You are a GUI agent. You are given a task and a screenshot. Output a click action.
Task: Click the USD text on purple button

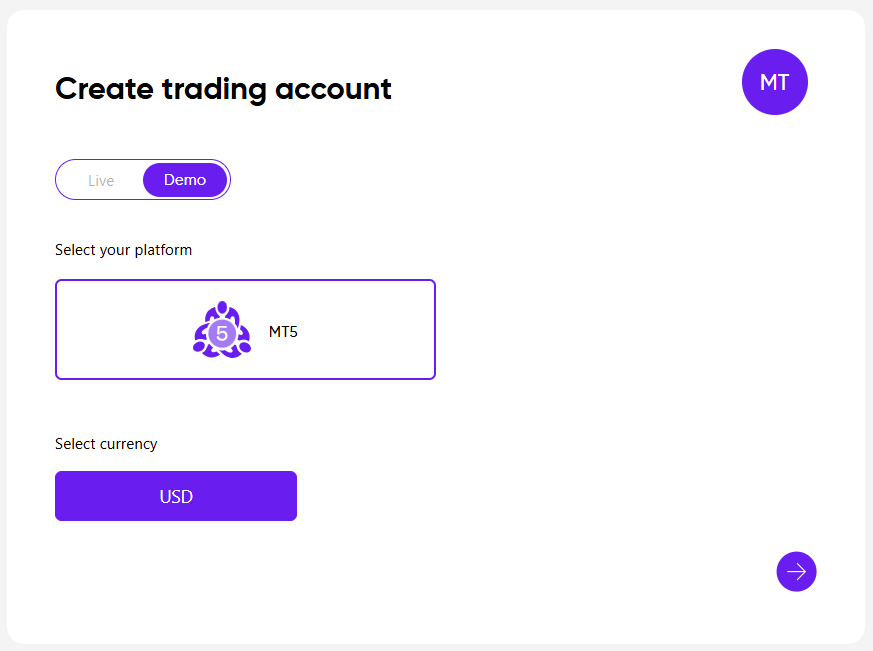176,497
